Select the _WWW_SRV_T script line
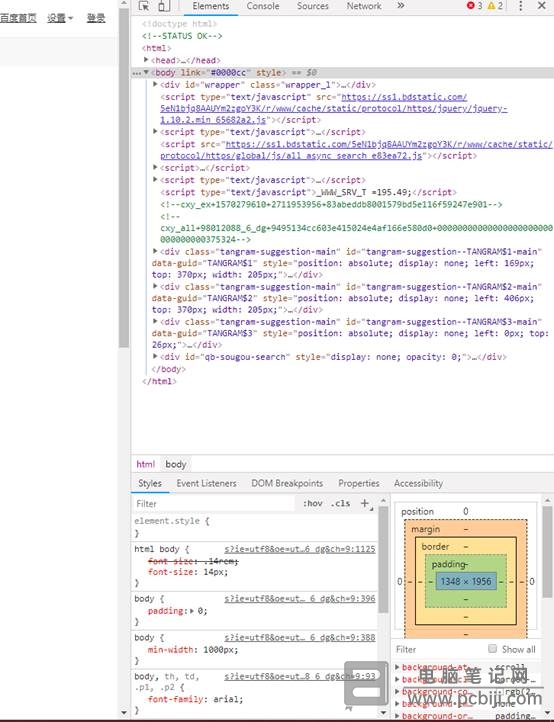The width and height of the screenshot is (554, 722). click(308, 192)
